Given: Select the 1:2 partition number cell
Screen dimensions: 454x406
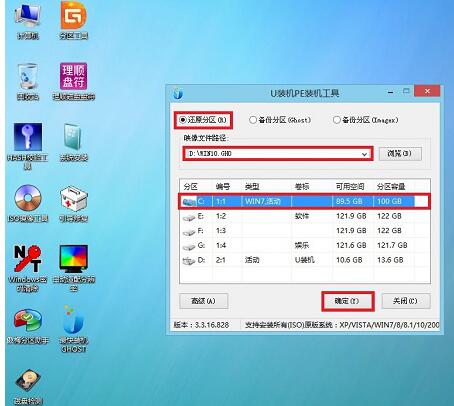Looking at the screenshot, I should point(221,216).
